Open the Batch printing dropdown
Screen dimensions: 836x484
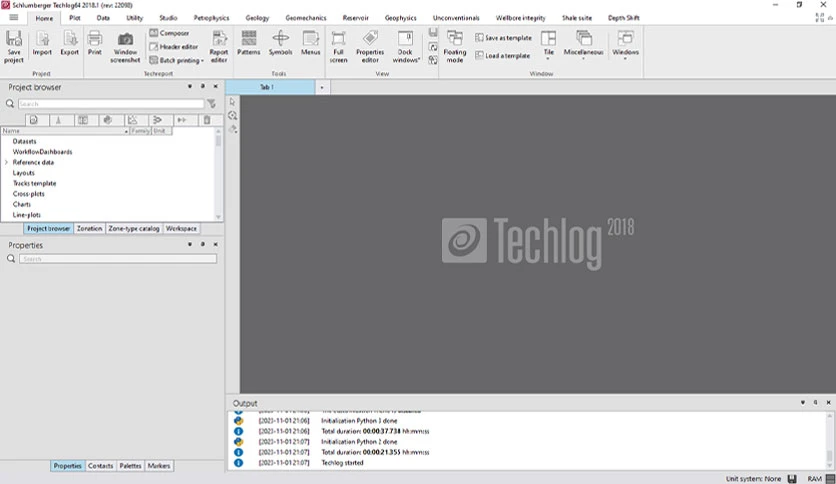[177, 60]
